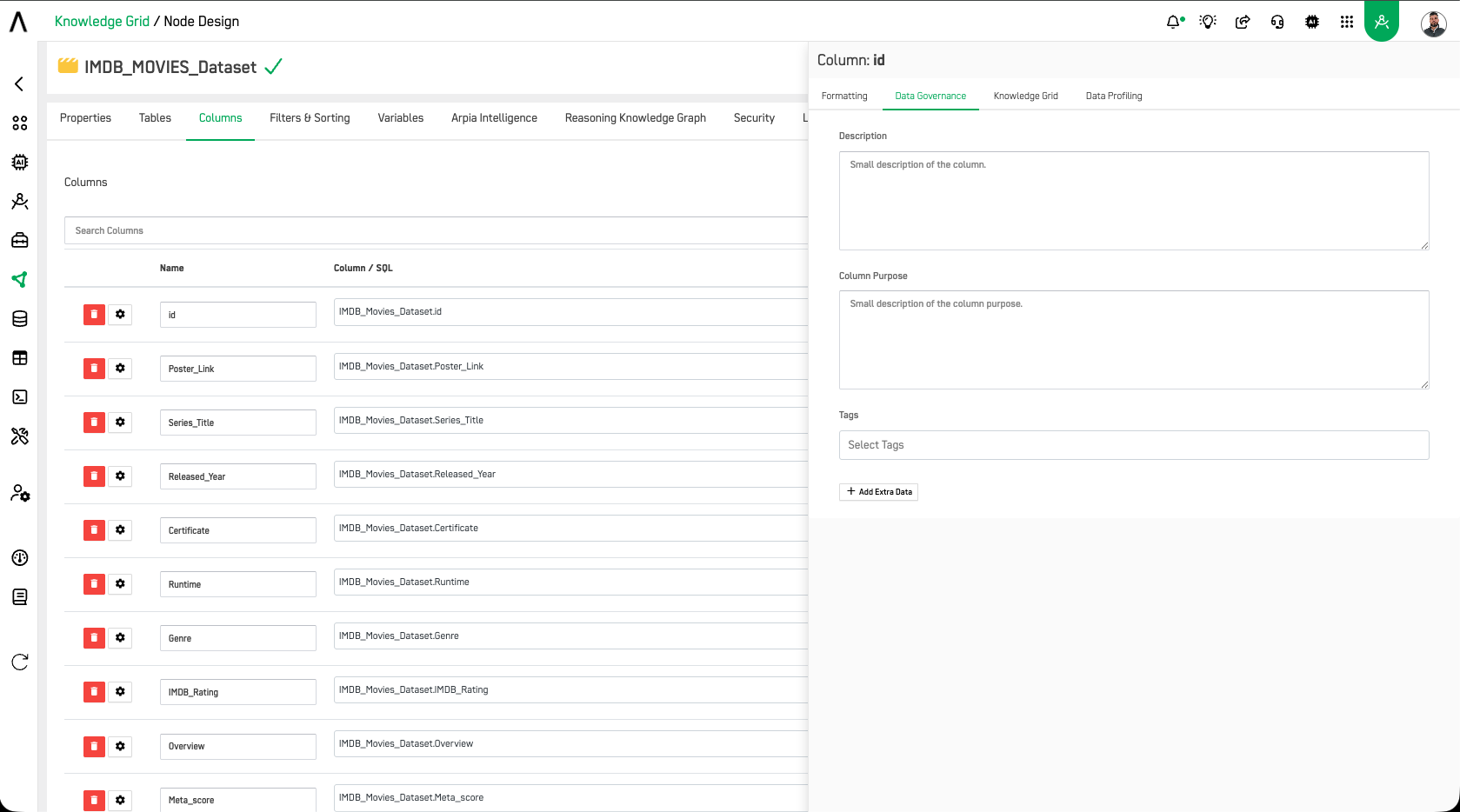The height and width of the screenshot is (812, 1460).
Task: Open the Select Tags dropdown
Action: pyautogui.click(x=1133, y=444)
